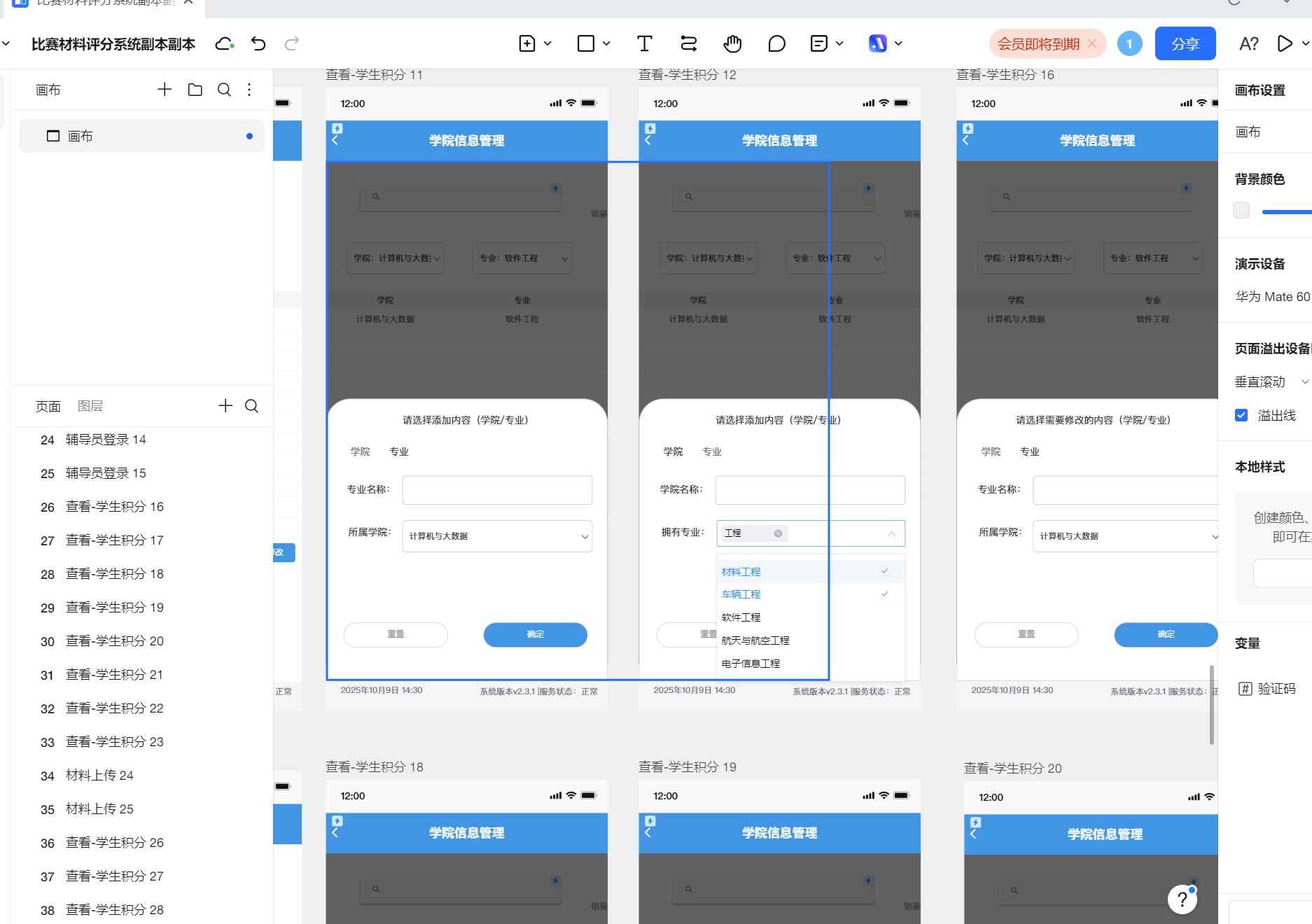This screenshot has width=1312, height=924.
Task: Click 确定 button in frame 16
Action: pos(1166,634)
